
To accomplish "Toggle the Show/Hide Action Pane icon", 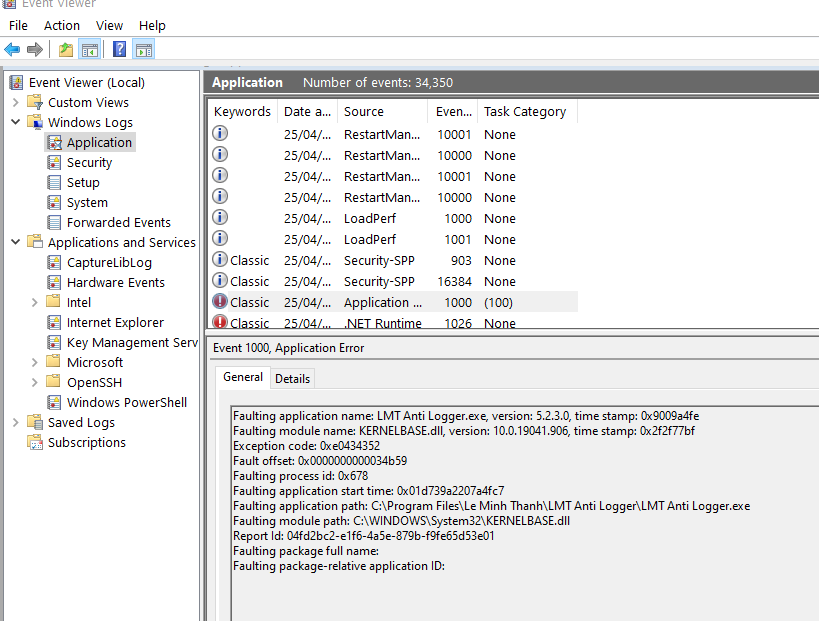I will point(144,50).
